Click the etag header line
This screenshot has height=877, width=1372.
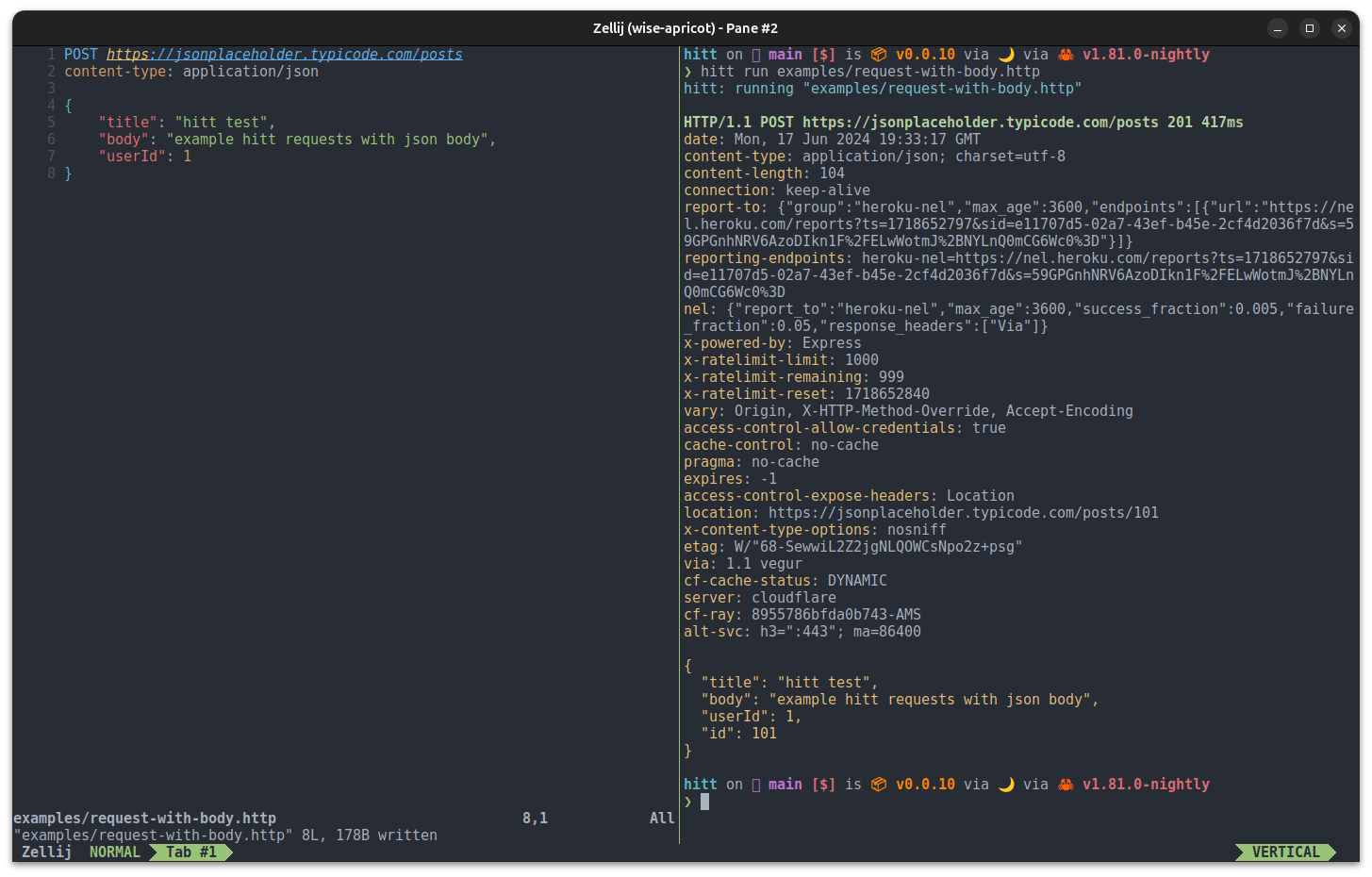(x=852, y=547)
